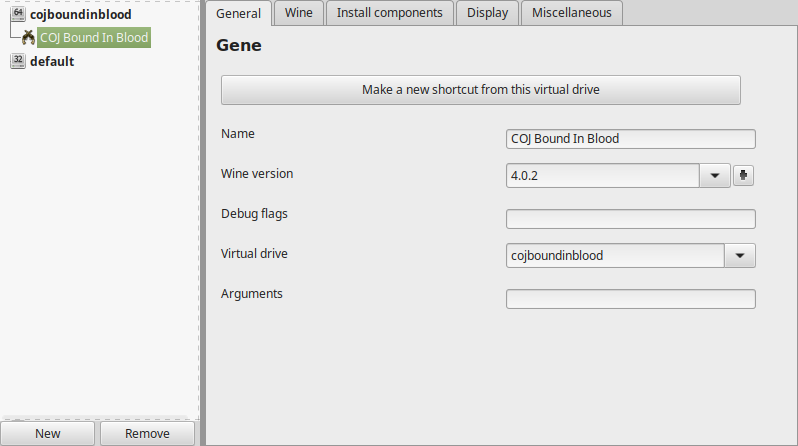This screenshot has width=798, height=446.
Task: Click Make a new shortcut from this virtual drive
Action: pyautogui.click(x=480, y=90)
